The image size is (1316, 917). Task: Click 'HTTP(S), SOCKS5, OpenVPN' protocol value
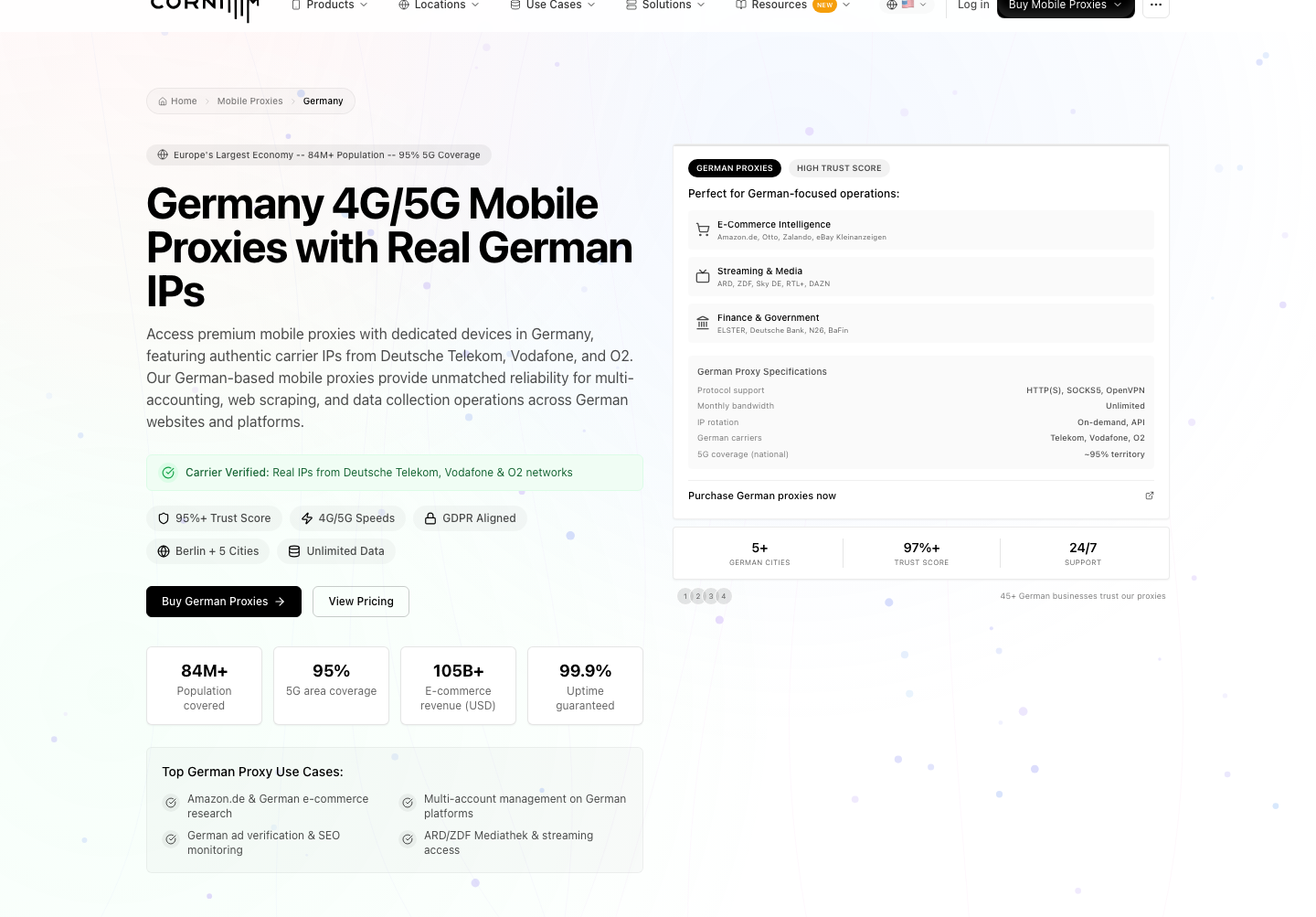click(1086, 390)
